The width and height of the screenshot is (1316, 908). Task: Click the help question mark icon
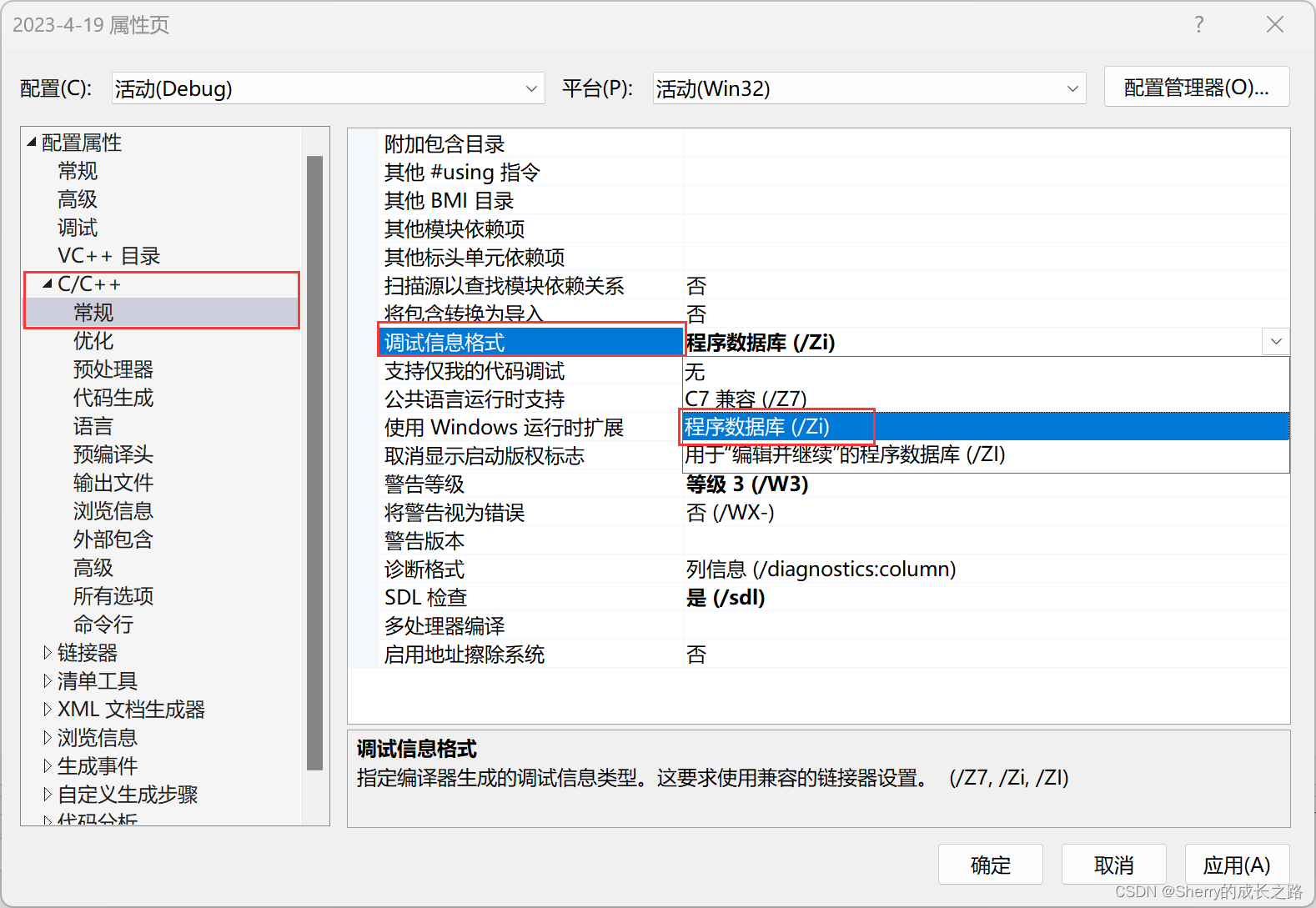pyautogui.click(x=1198, y=24)
